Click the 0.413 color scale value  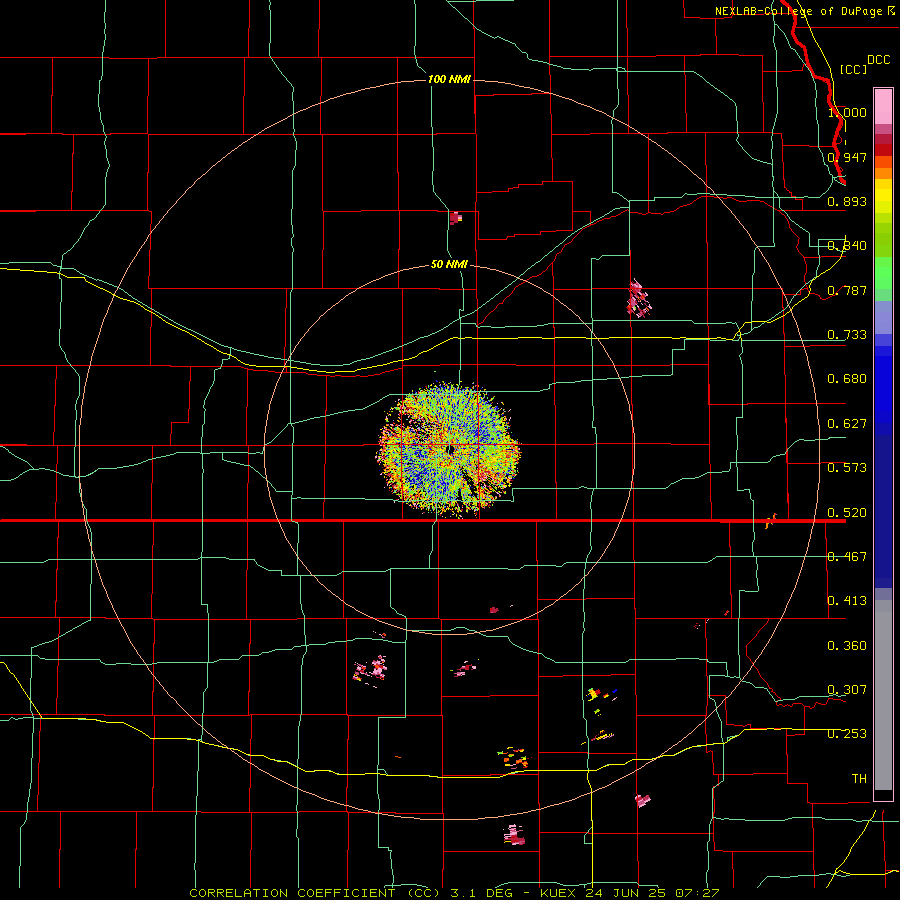847,601
